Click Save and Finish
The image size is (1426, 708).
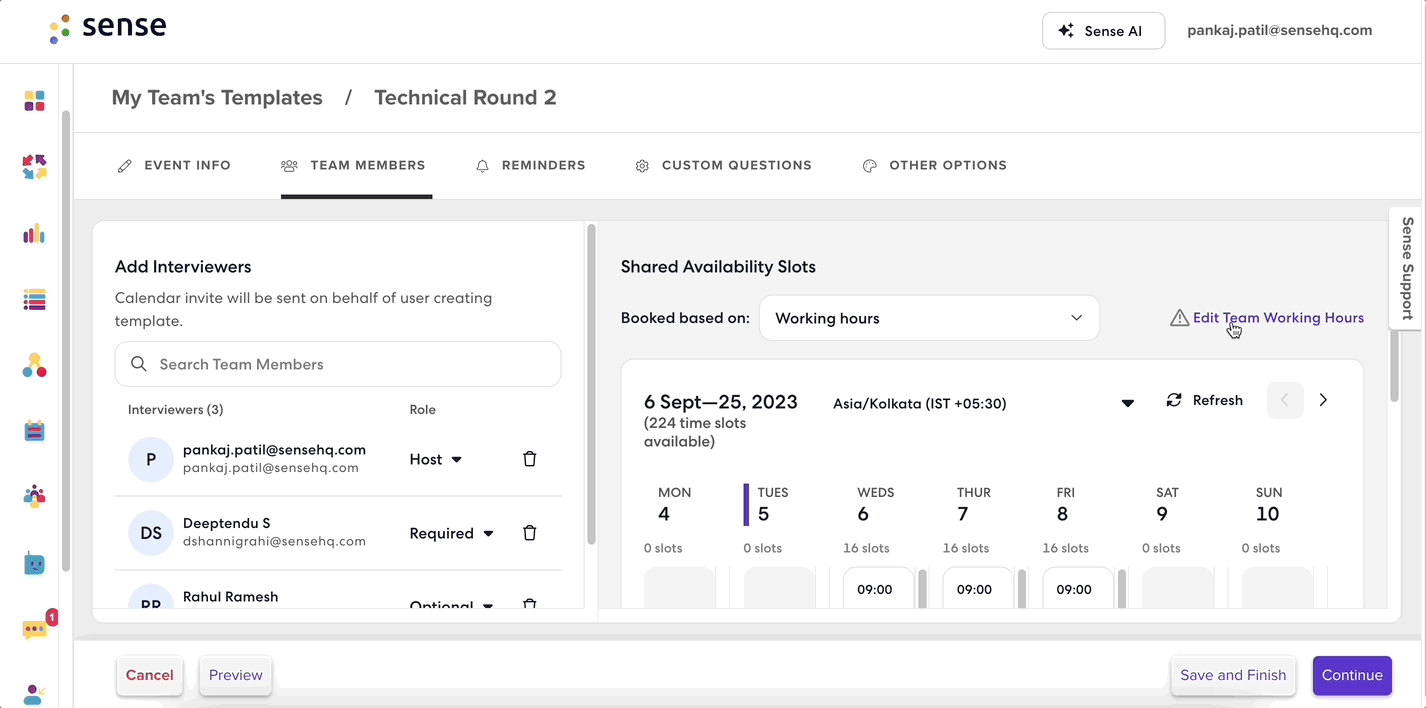tap(1233, 675)
